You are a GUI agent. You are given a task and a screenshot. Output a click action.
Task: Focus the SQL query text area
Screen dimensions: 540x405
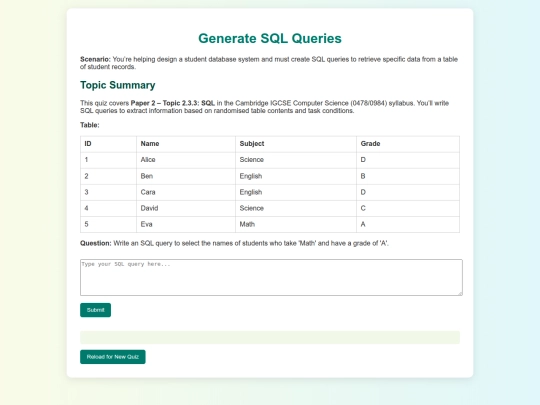(271, 278)
